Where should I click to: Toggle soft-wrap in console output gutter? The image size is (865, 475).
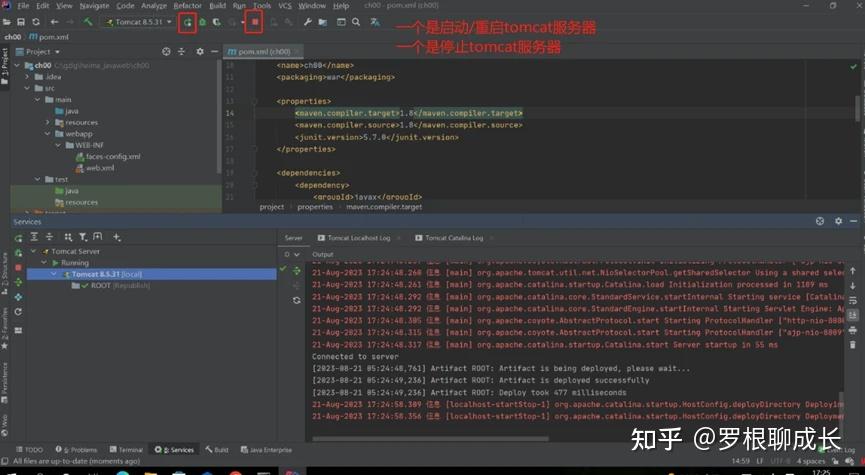(852, 301)
